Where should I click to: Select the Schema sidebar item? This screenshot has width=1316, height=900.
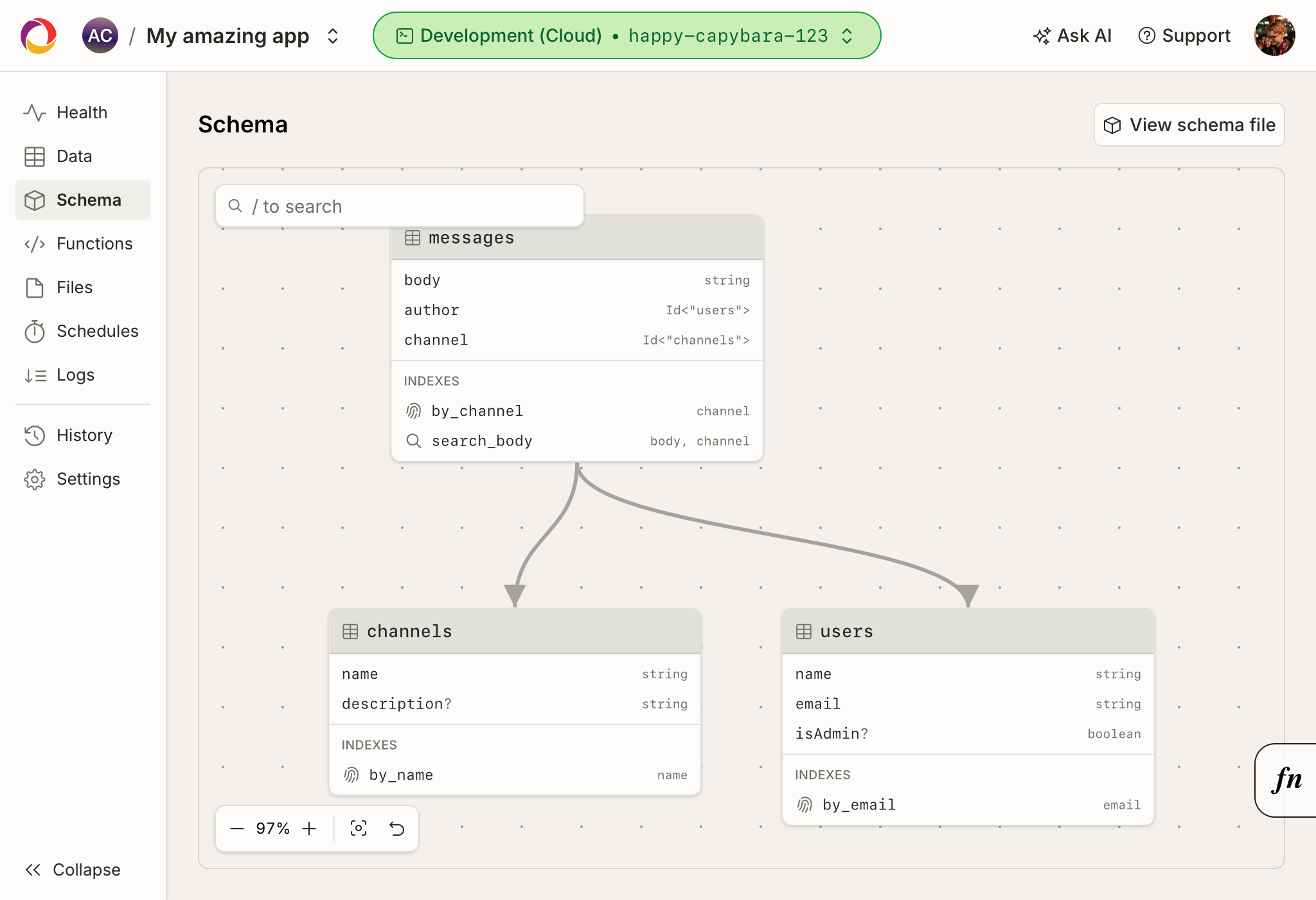tap(83, 200)
